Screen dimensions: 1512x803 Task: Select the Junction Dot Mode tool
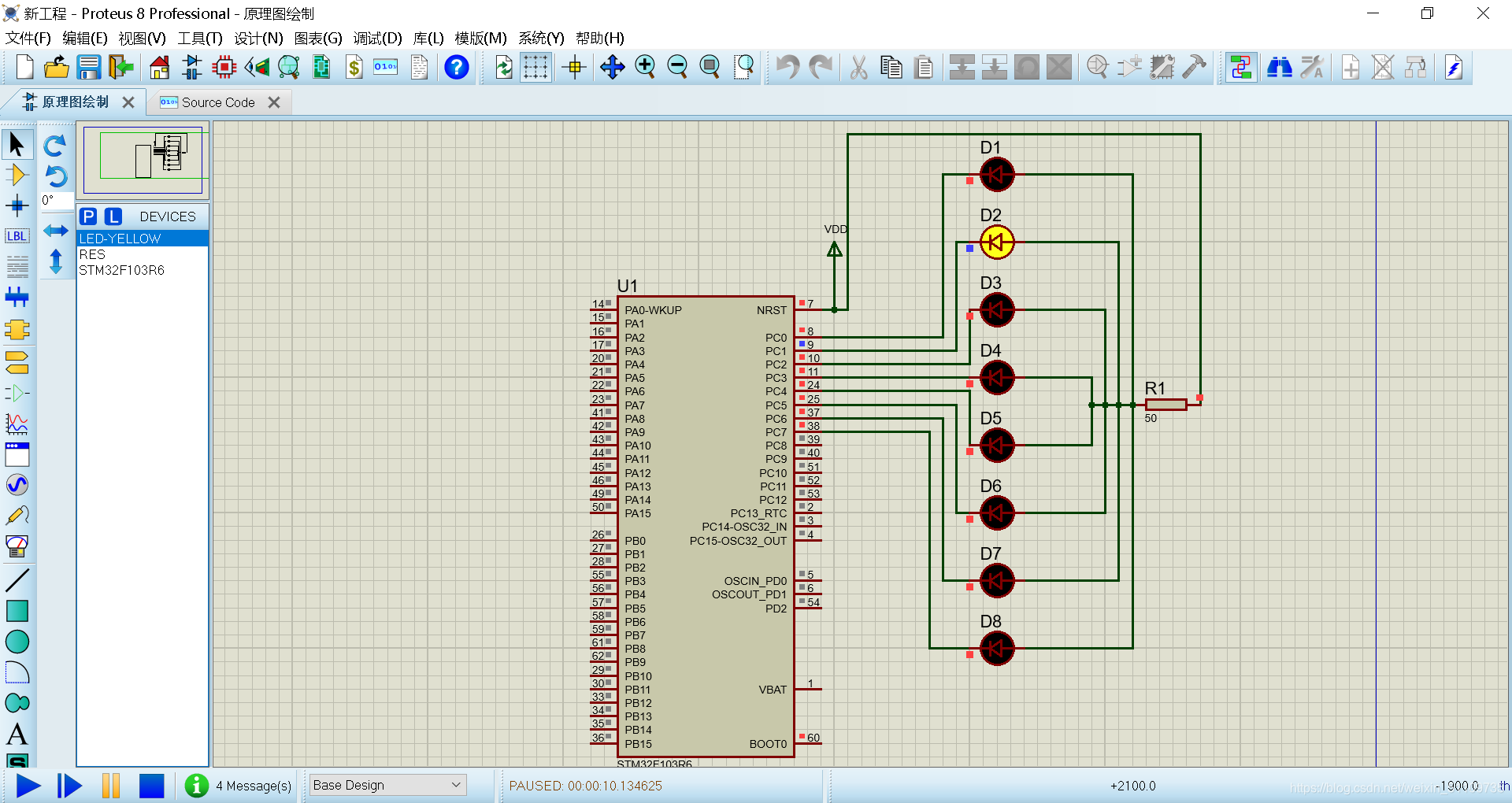tap(17, 206)
